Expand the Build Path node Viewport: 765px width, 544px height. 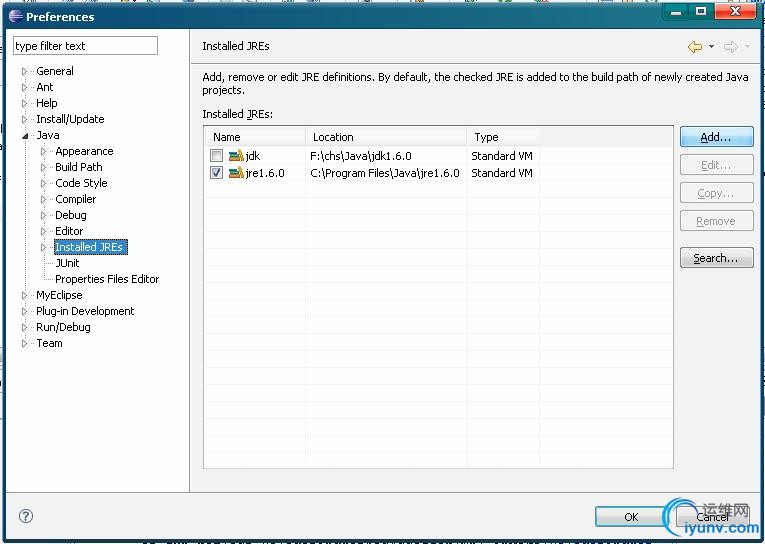43,167
